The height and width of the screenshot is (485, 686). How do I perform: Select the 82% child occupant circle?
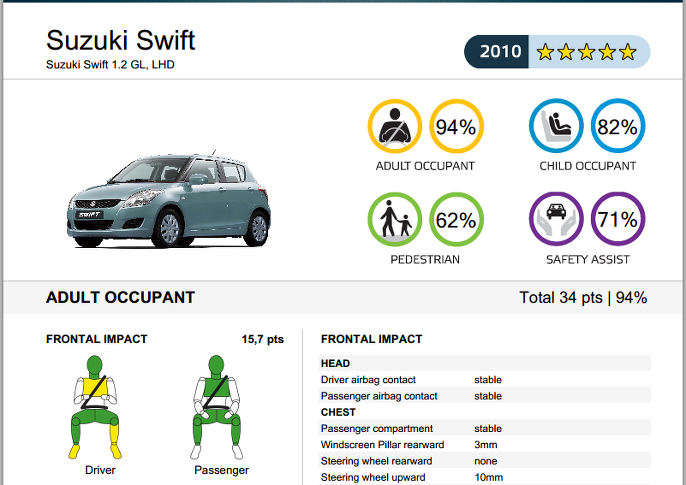(618, 126)
